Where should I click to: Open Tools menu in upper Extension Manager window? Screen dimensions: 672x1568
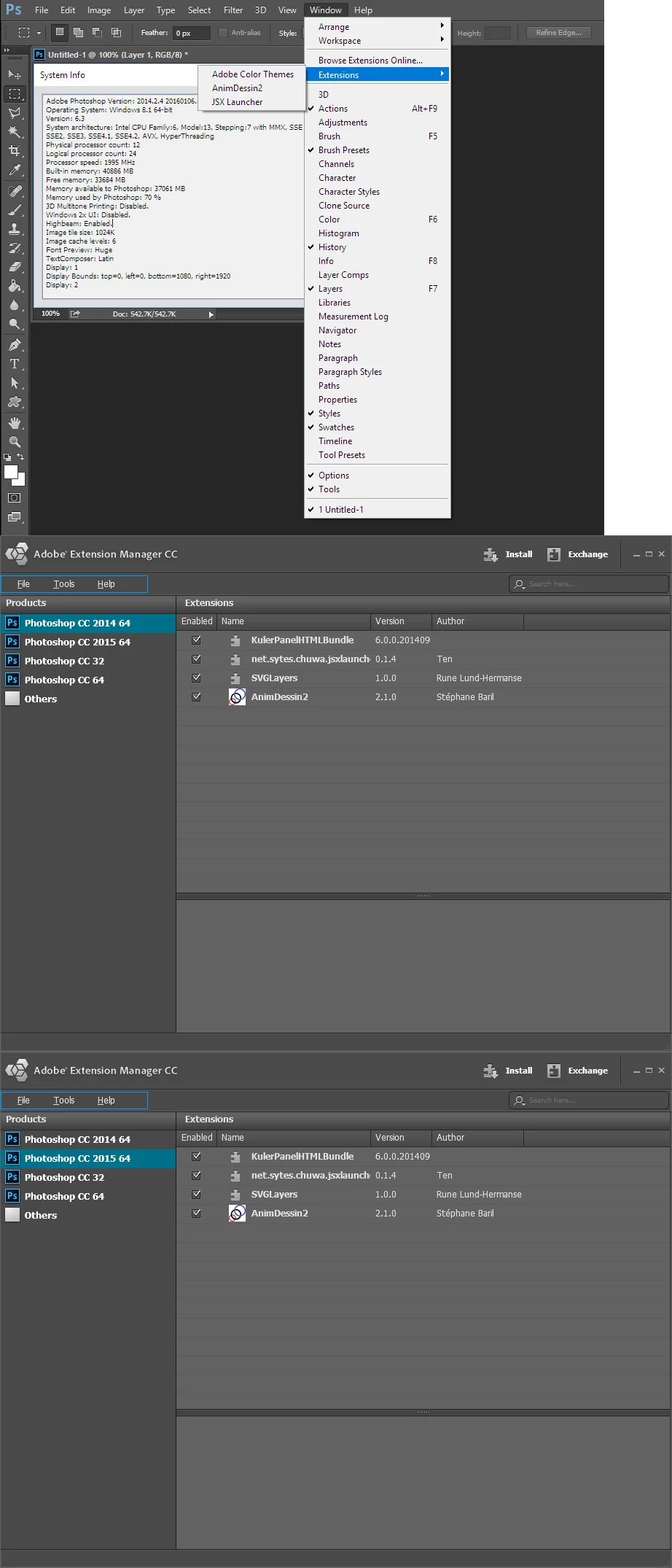[64, 583]
